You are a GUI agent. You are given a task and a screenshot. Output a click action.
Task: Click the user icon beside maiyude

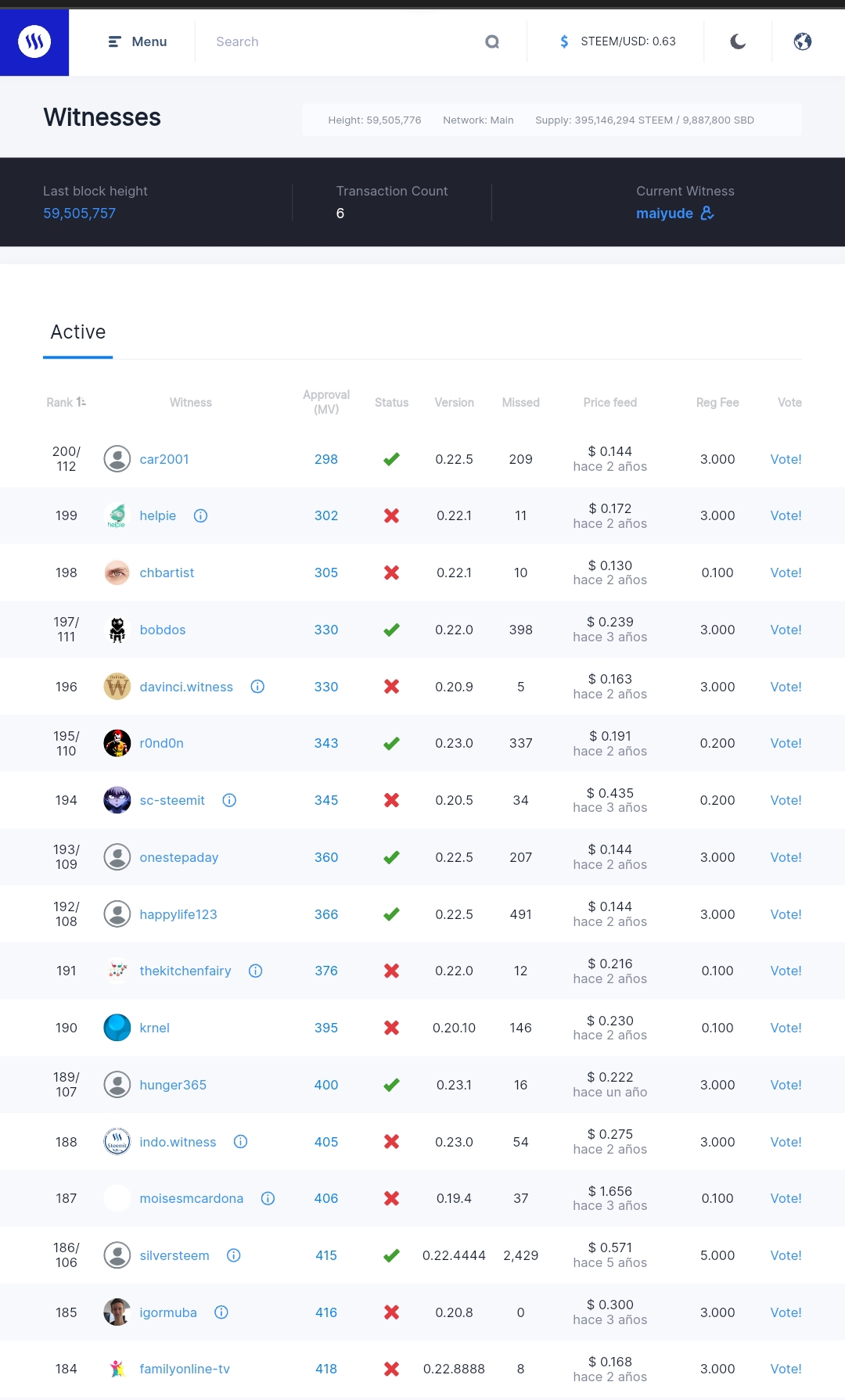click(707, 213)
